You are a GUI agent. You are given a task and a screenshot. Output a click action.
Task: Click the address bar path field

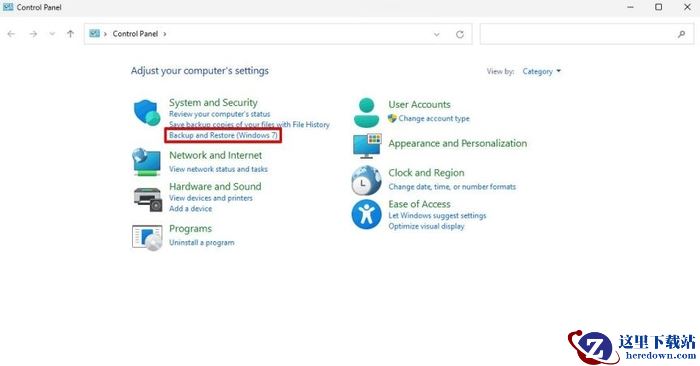click(278, 34)
